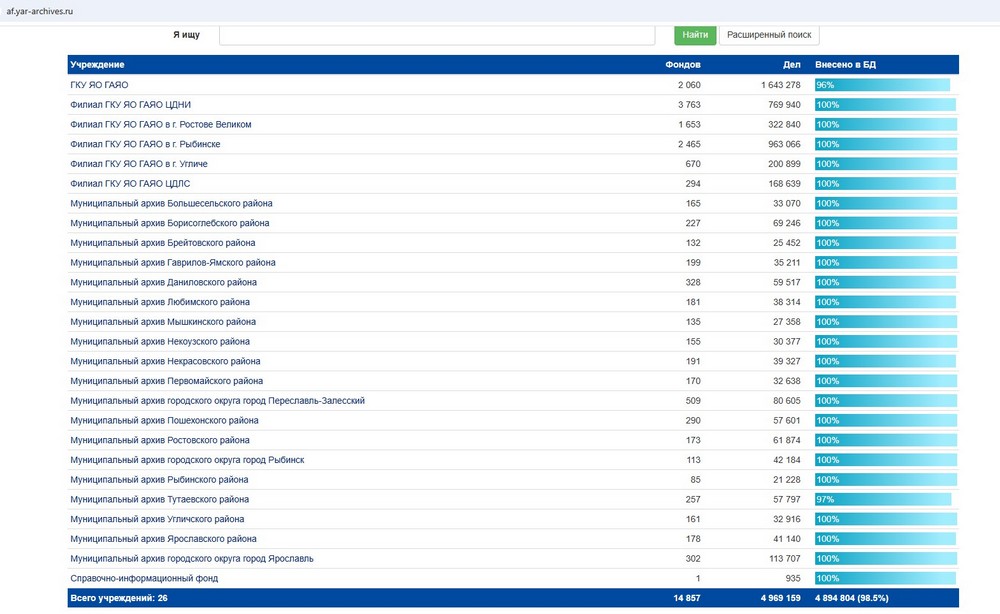Open Расширенный поиск advanced search

[x=769, y=34]
